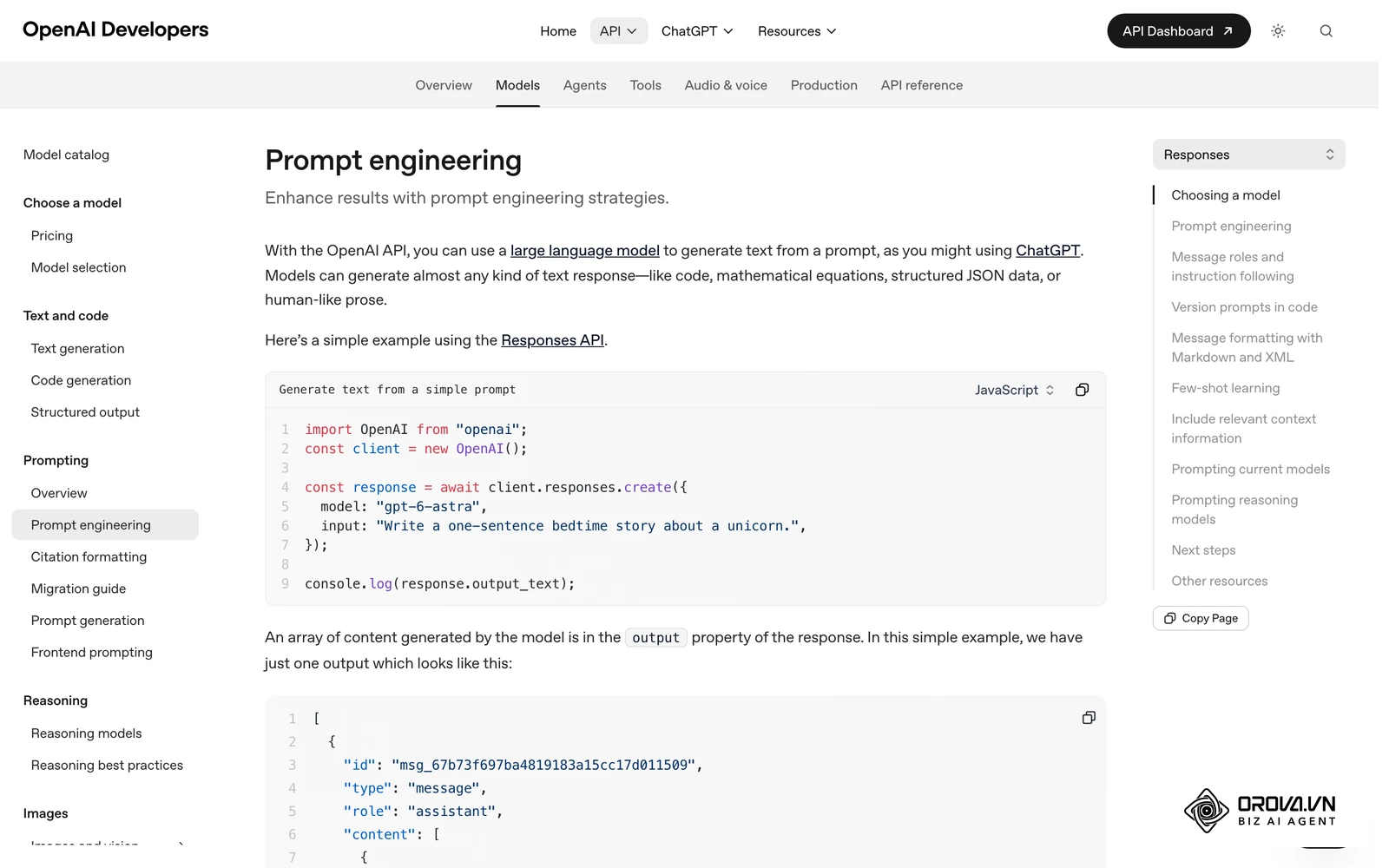Image resolution: width=1389 pixels, height=868 pixels.
Task: Open search with the magnifier icon
Action: click(1326, 31)
